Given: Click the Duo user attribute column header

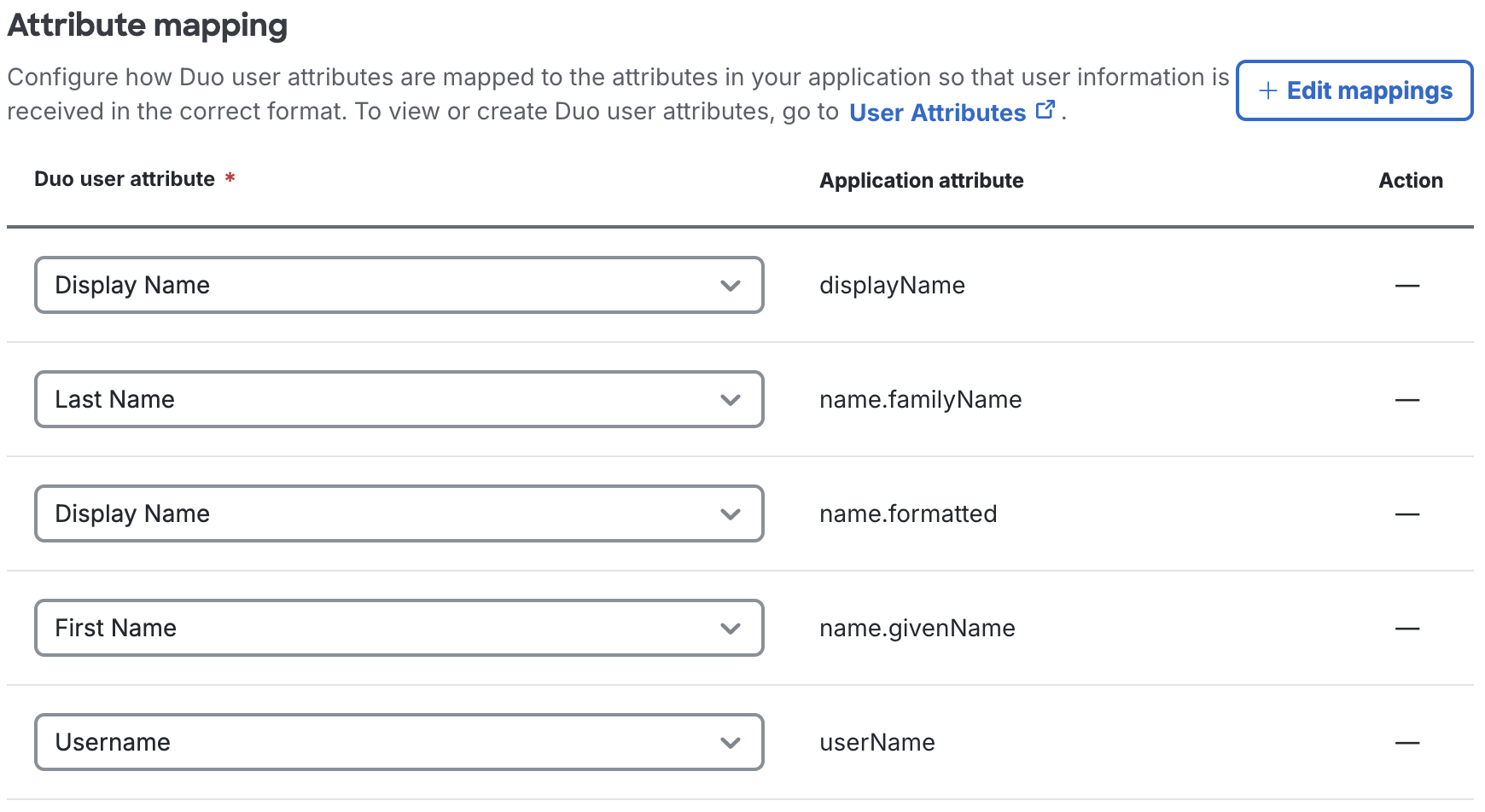Looking at the screenshot, I should (x=124, y=178).
